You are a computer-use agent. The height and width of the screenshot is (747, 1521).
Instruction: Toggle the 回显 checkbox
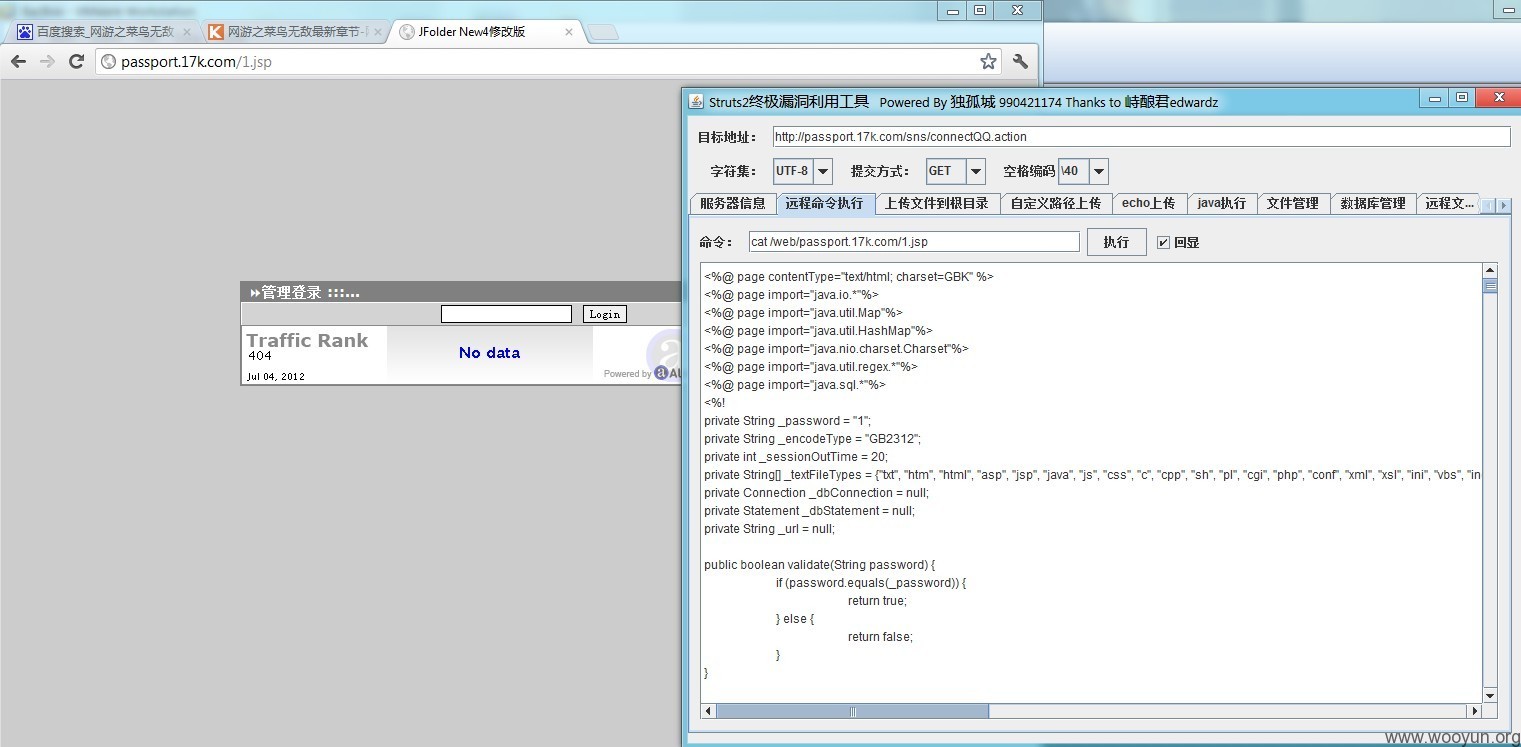click(x=1163, y=242)
